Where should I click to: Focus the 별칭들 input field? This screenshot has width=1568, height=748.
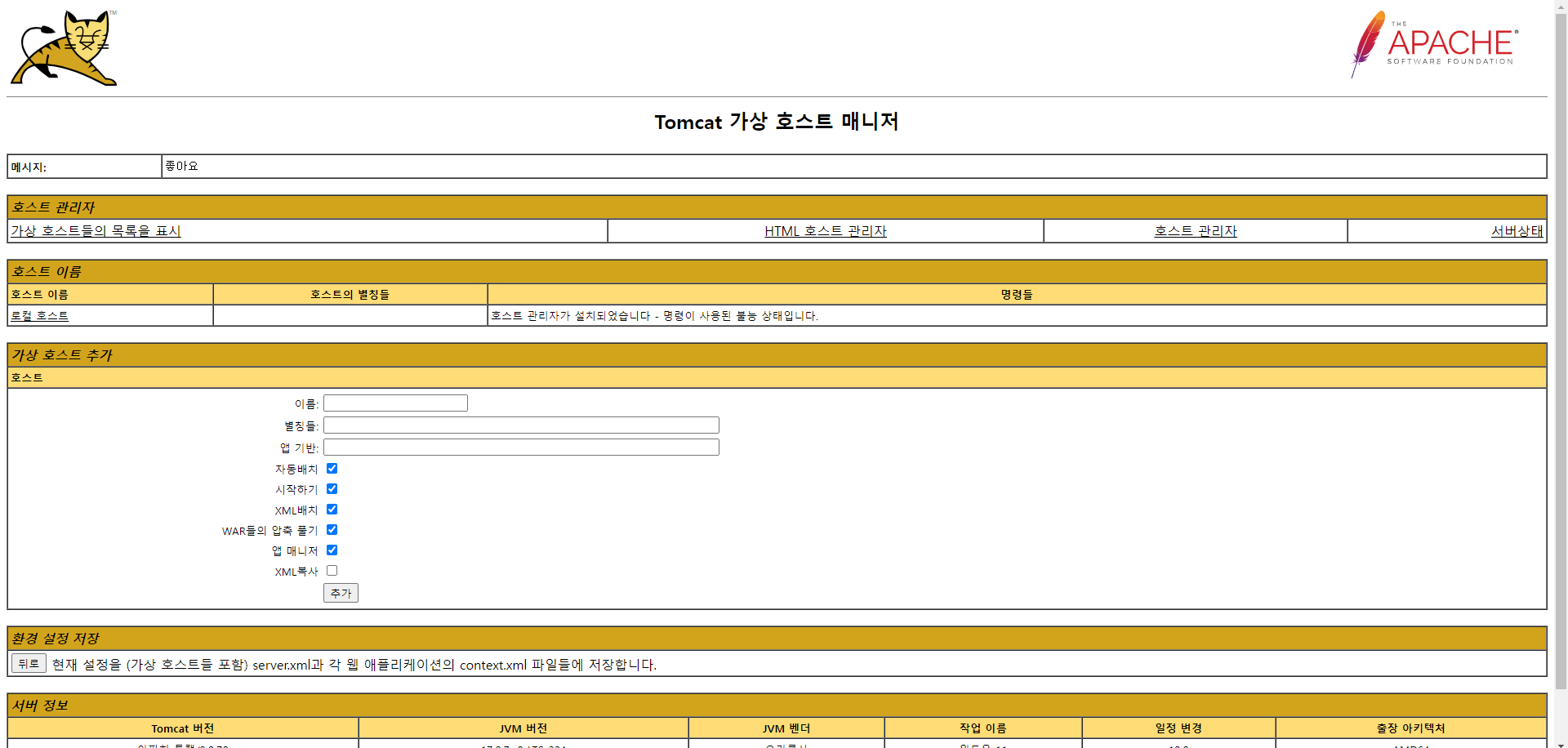point(521,425)
